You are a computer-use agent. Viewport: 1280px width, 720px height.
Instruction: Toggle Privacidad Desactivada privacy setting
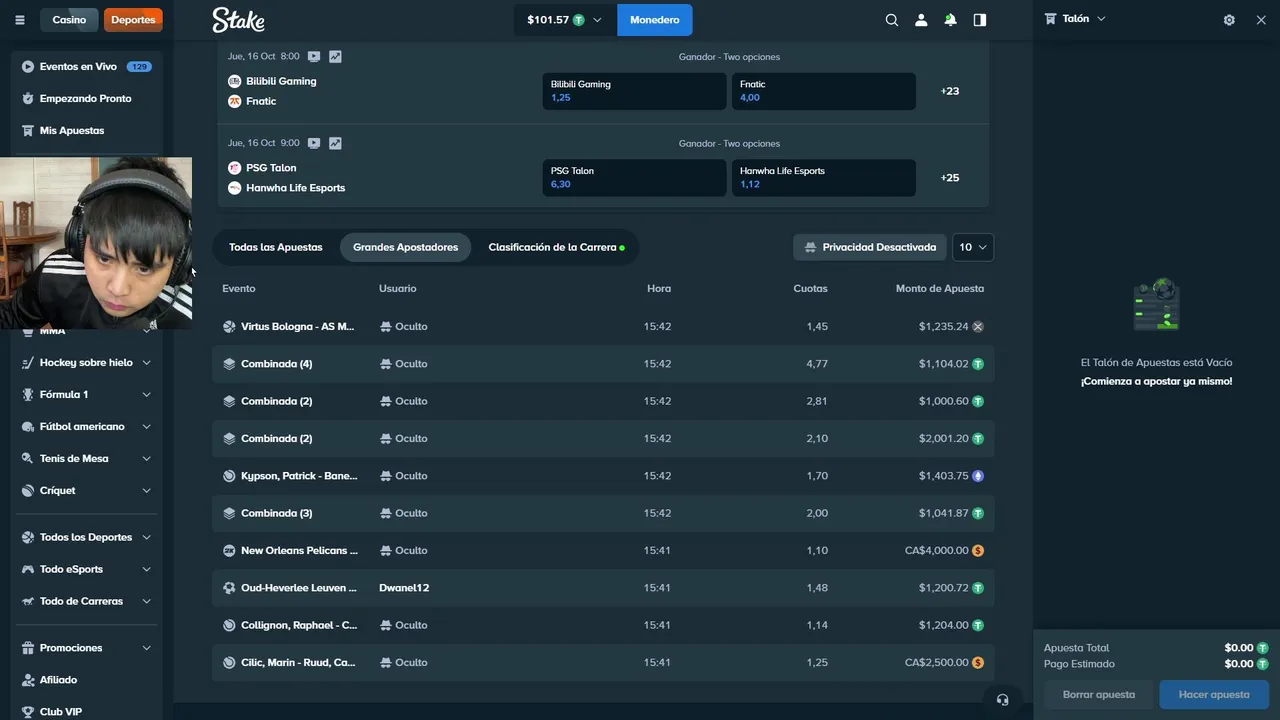pos(870,247)
